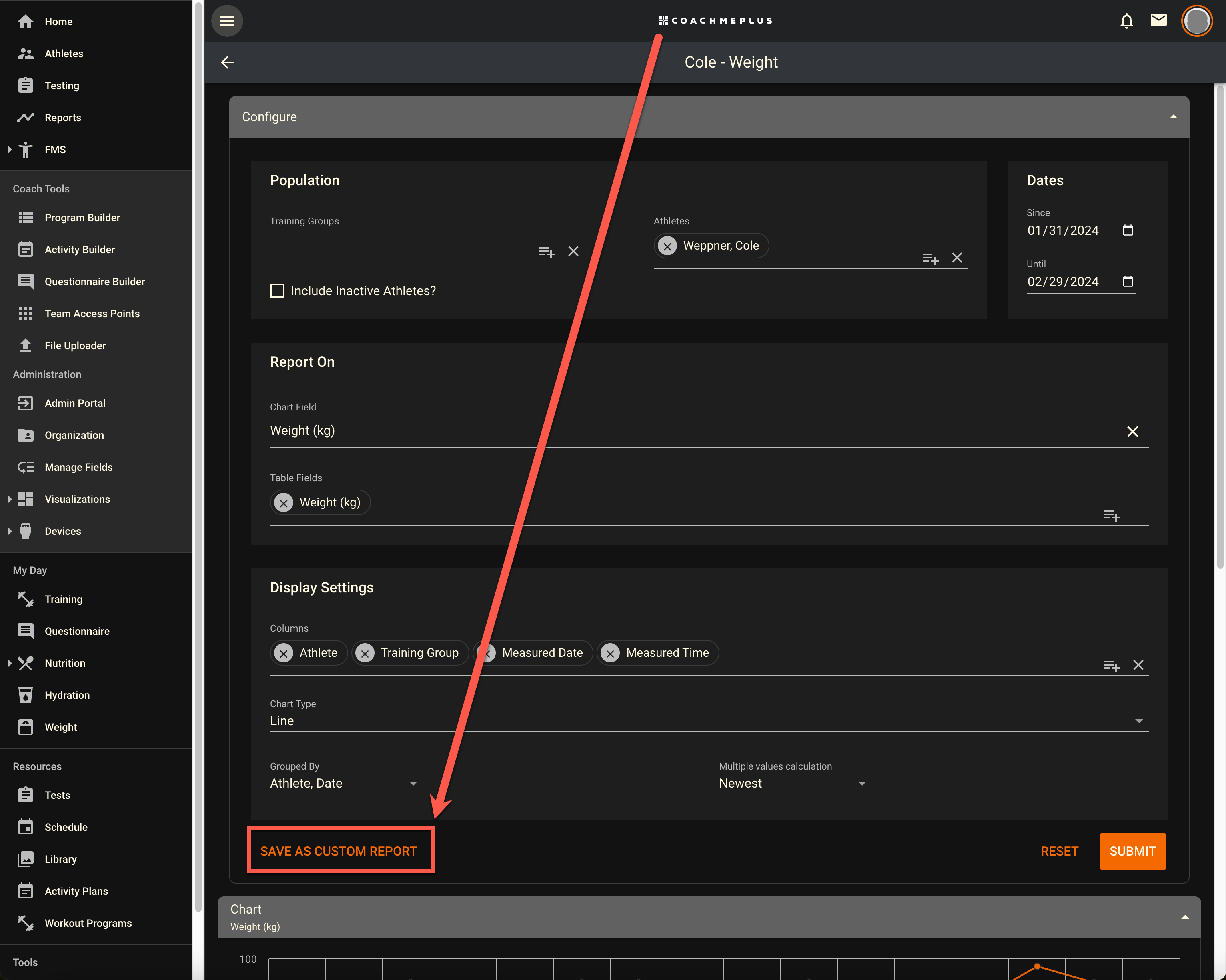
Task: Remove the Measured Time column chip
Action: [610, 654]
